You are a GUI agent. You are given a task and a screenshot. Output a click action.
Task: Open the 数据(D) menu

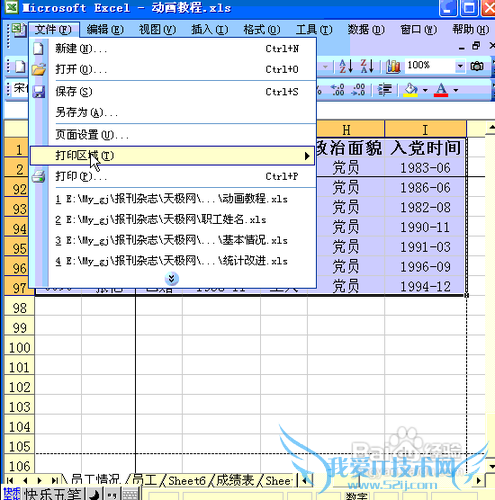366,30
